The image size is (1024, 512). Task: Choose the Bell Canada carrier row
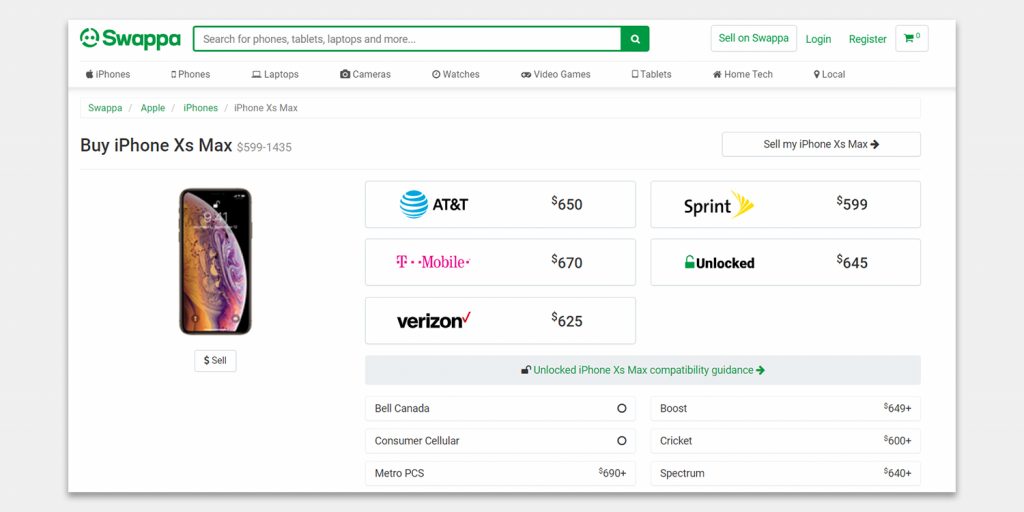pyautogui.click(x=500, y=408)
